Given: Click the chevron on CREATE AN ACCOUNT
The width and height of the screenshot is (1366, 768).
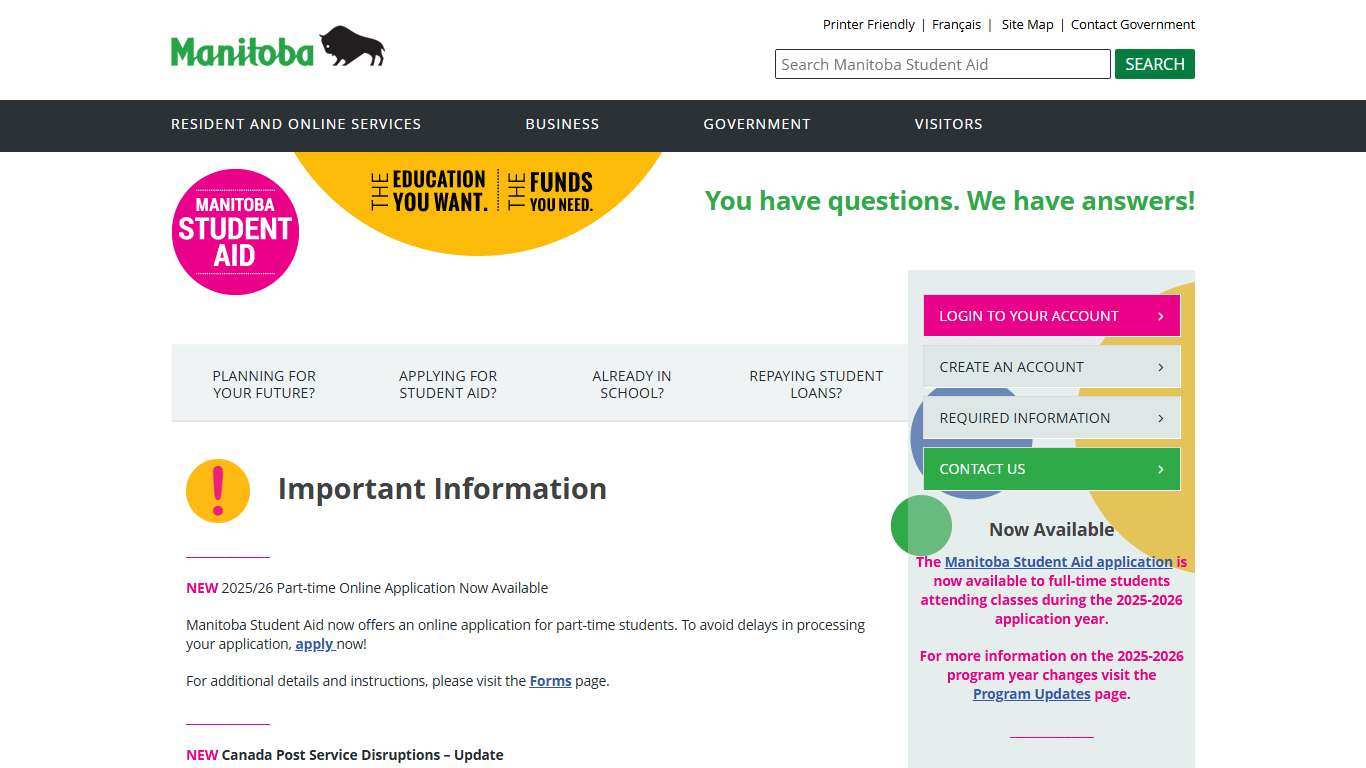Looking at the screenshot, I should pos(1161,366).
